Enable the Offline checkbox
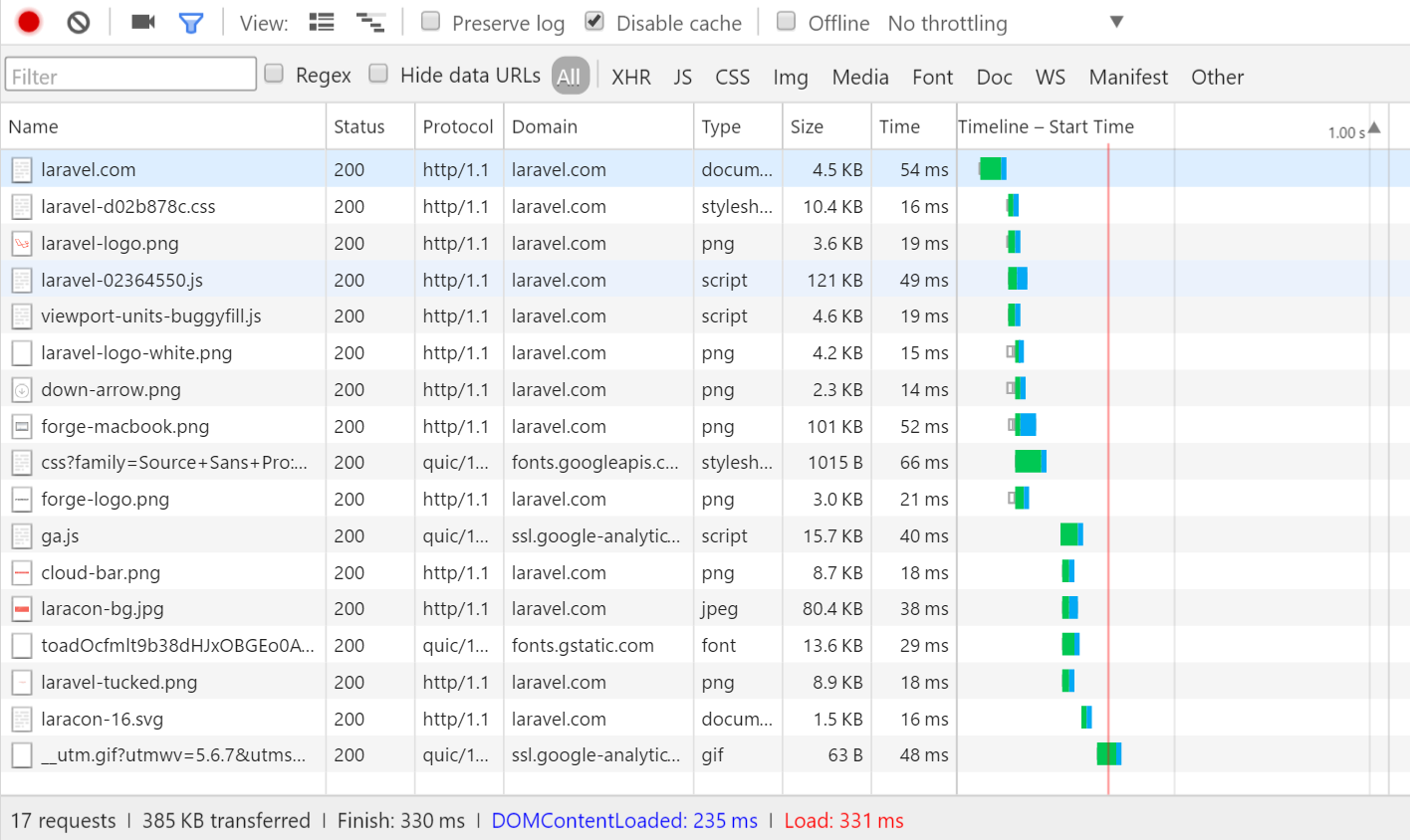1410x840 pixels. (786, 21)
